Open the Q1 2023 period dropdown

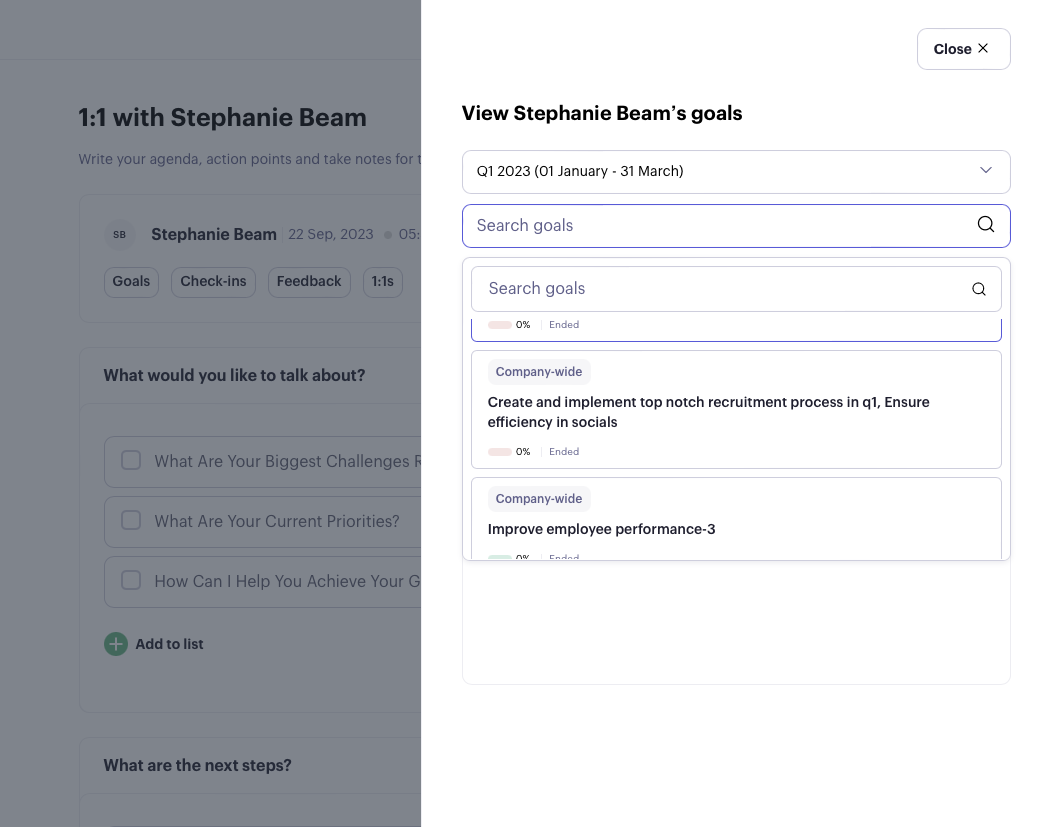pyautogui.click(x=736, y=172)
